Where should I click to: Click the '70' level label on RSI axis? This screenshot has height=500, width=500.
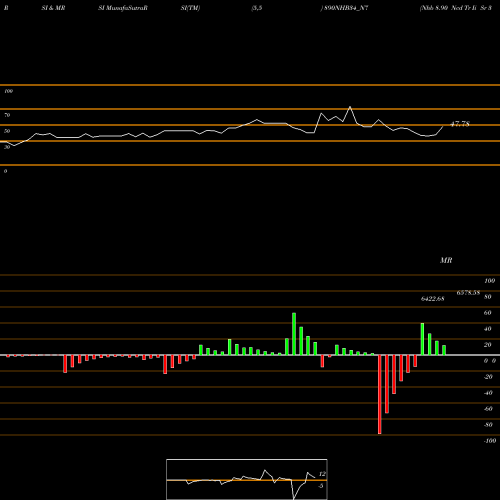pos(7,115)
